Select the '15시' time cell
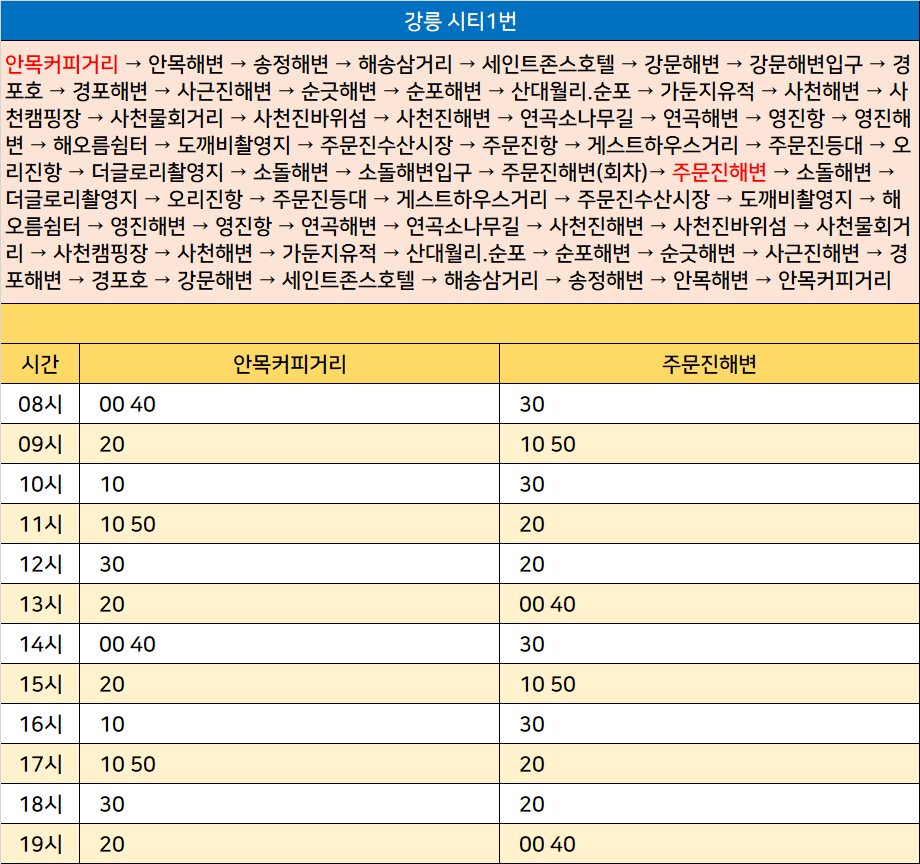The image size is (920, 864). pyautogui.click(x=40, y=684)
